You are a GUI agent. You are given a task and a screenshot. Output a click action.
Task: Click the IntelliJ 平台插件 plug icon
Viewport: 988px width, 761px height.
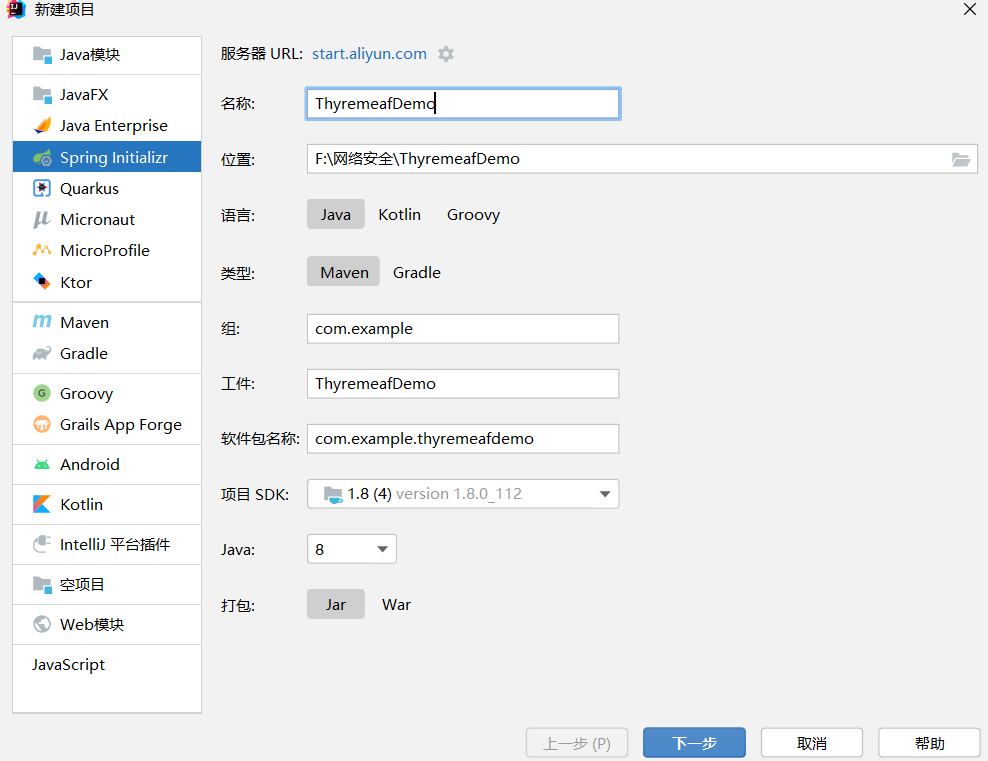point(42,544)
